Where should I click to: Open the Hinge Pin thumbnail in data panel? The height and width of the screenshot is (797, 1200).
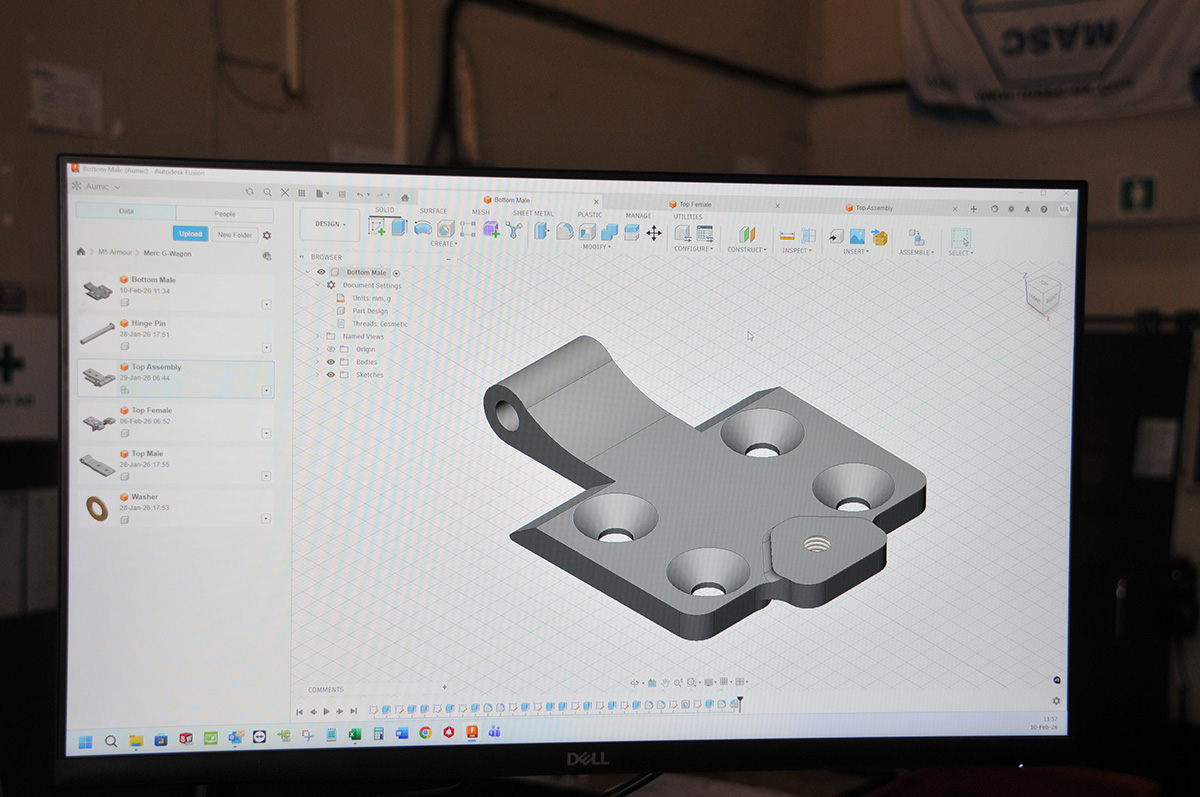(x=97, y=331)
